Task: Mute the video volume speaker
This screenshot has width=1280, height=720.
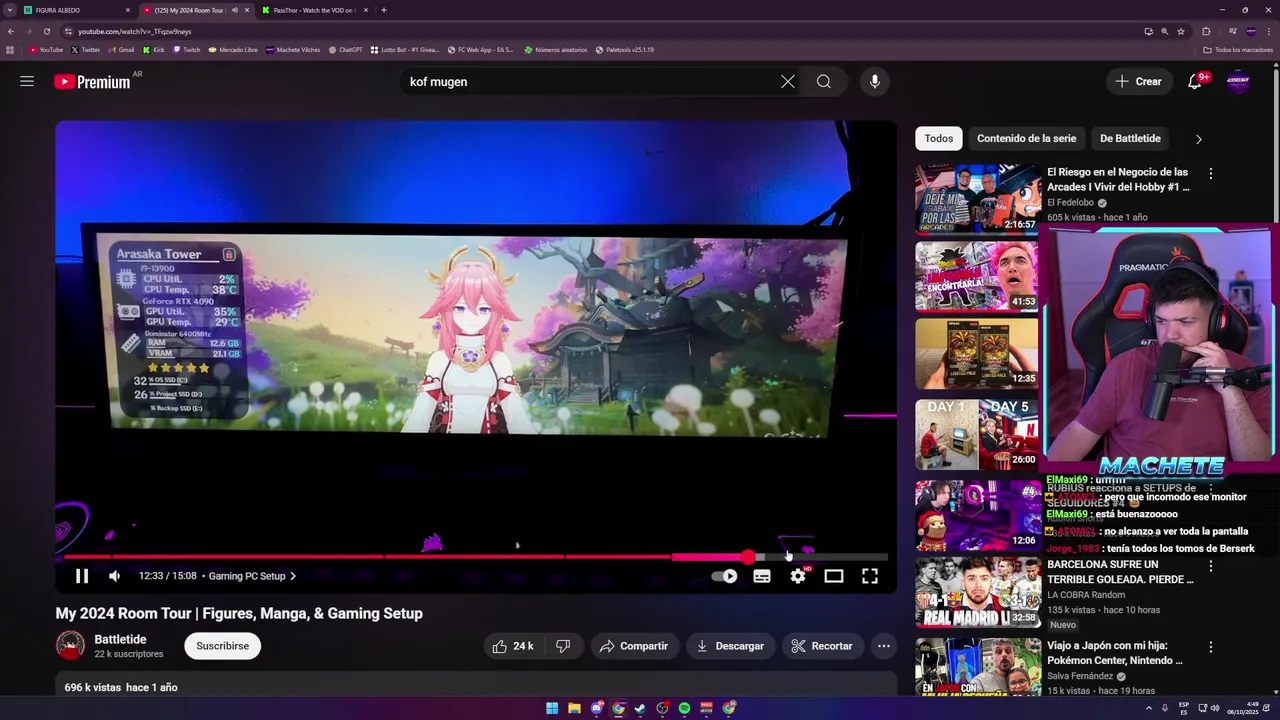Action: (x=114, y=576)
